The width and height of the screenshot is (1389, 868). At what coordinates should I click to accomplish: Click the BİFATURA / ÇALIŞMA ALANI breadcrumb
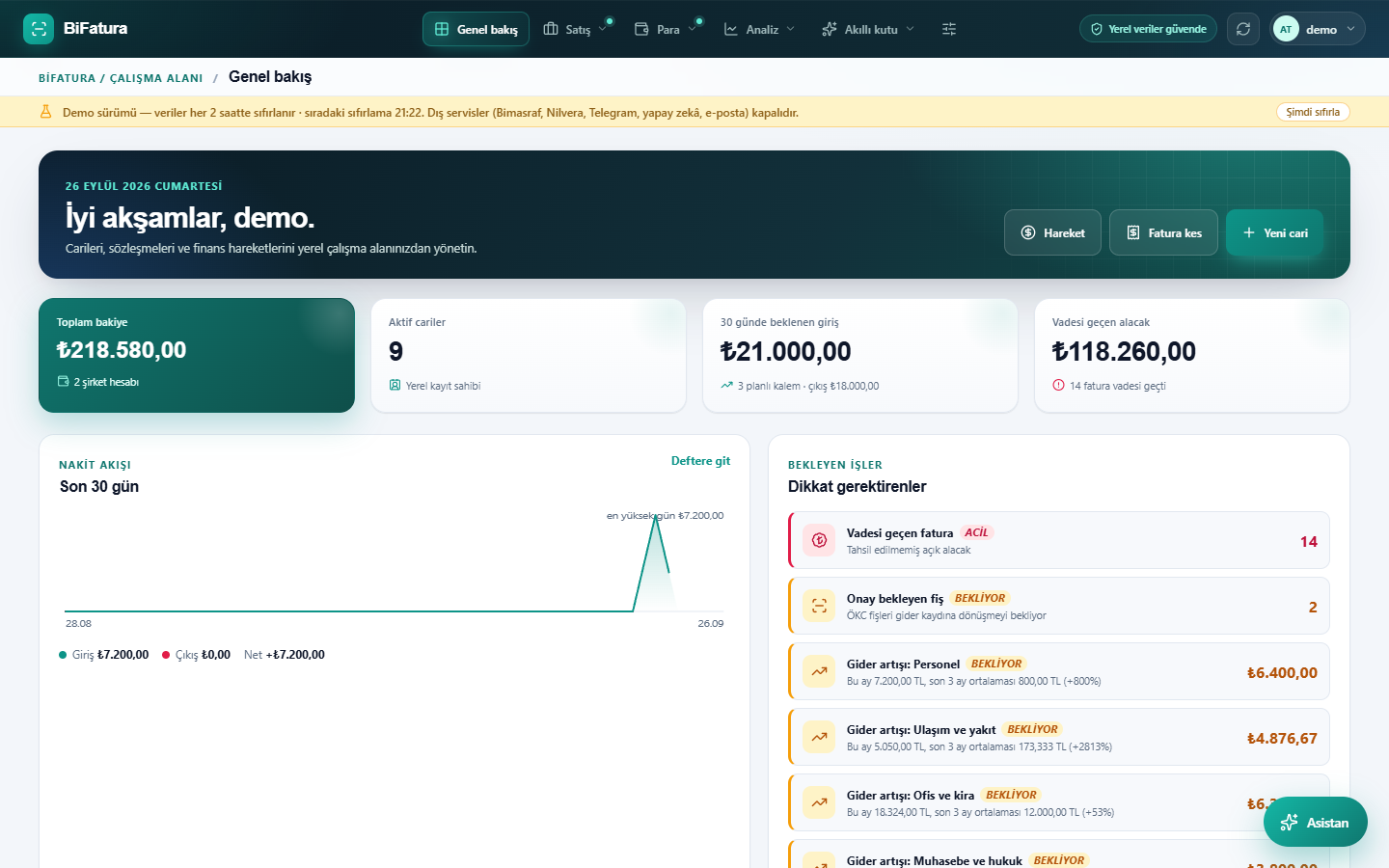(x=121, y=78)
